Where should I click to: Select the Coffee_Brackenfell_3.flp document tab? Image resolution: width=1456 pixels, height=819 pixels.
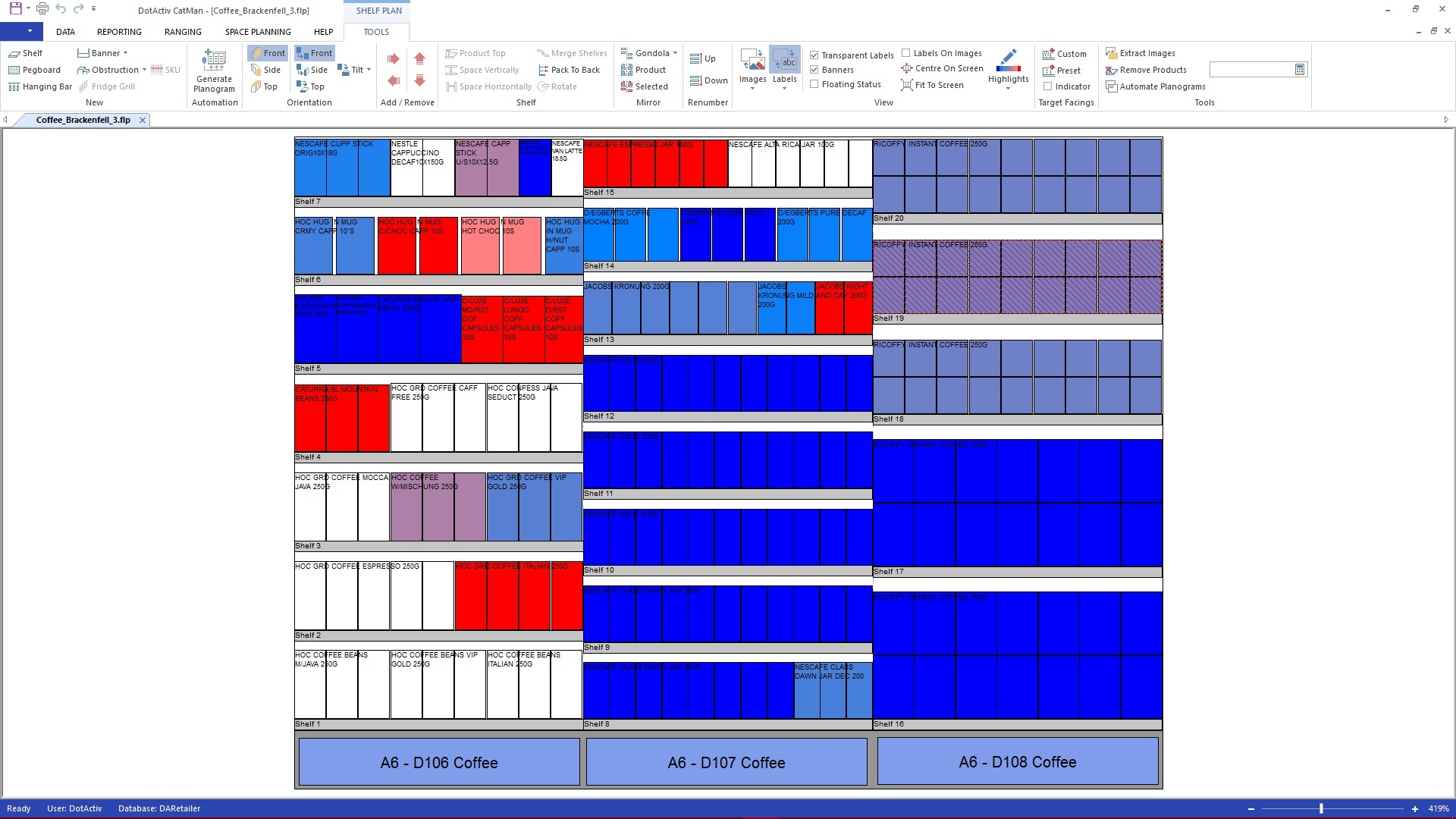pos(83,120)
